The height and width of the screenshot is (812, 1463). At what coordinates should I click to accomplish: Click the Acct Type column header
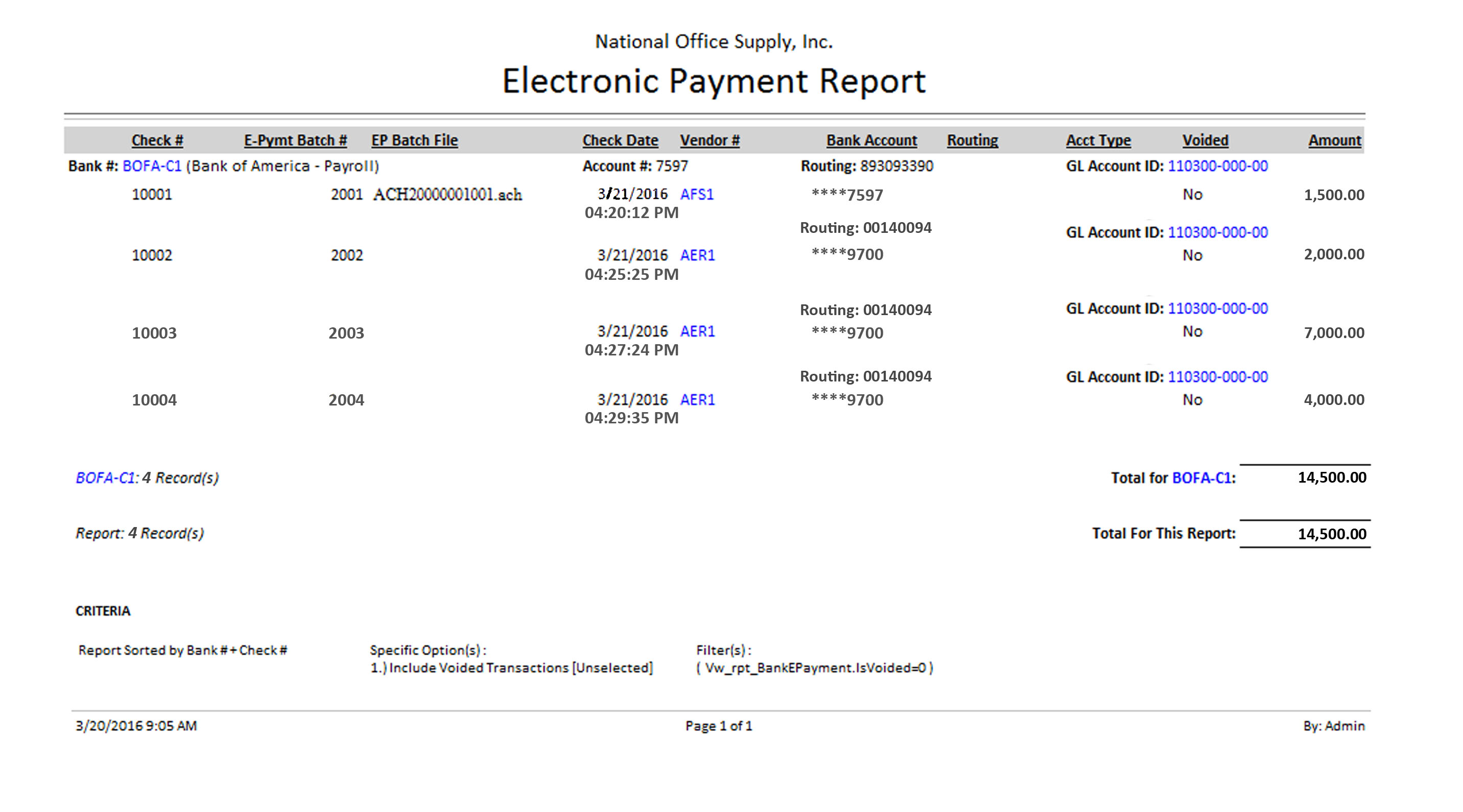coord(1098,140)
